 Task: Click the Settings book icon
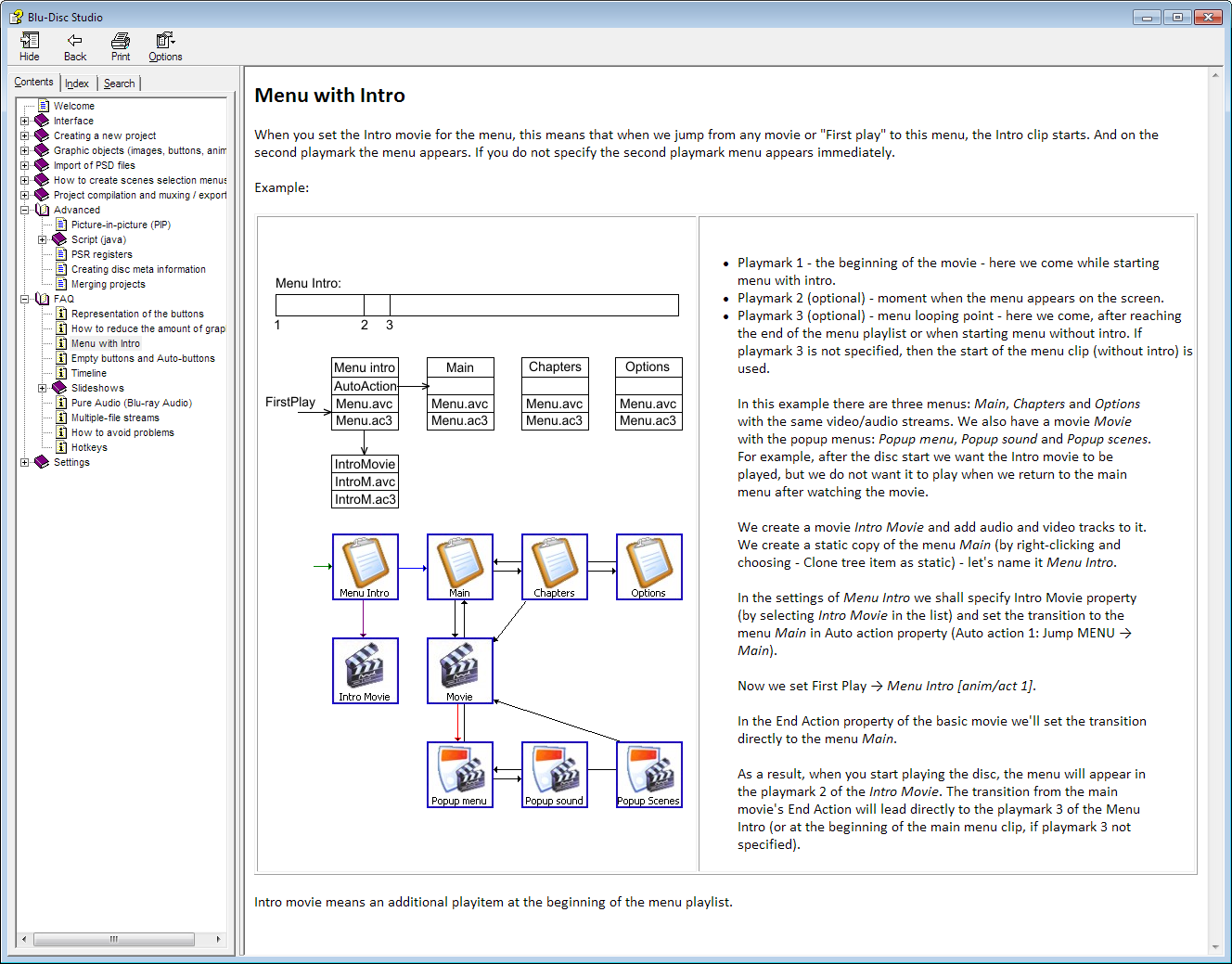coord(42,462)
